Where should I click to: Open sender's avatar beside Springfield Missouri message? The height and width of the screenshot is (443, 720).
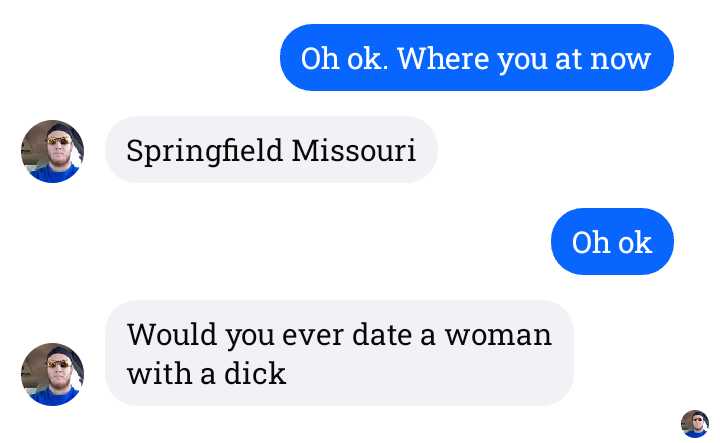[52, 151]
